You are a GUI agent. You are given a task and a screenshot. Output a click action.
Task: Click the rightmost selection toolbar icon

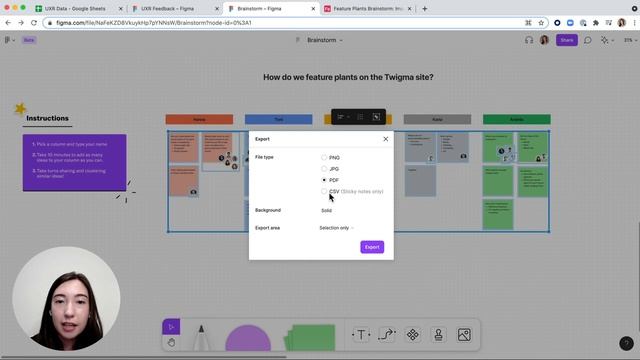(x=376, y=117)
